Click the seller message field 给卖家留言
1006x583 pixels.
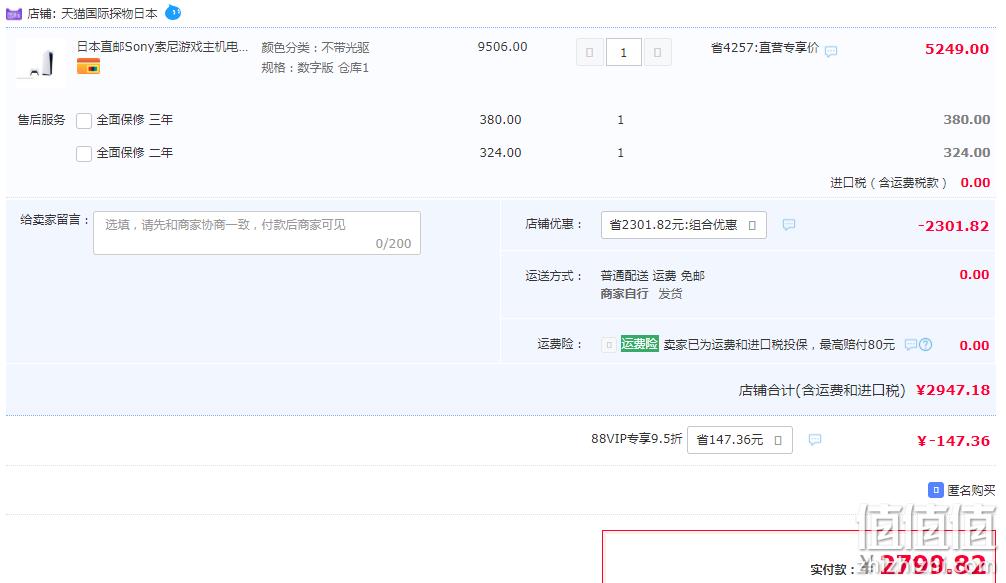[257, 233]
